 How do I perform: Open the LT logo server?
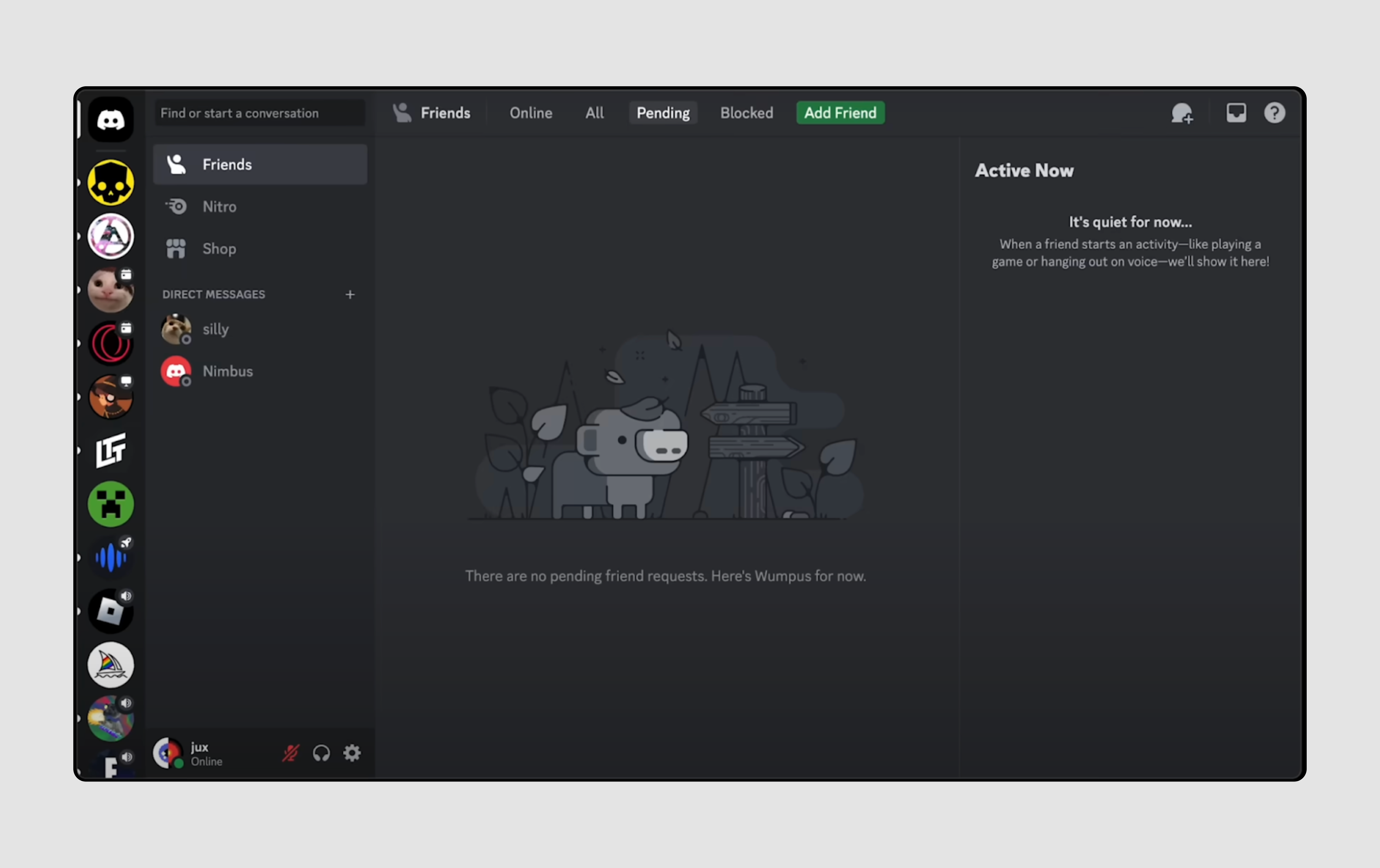(111, 451)
